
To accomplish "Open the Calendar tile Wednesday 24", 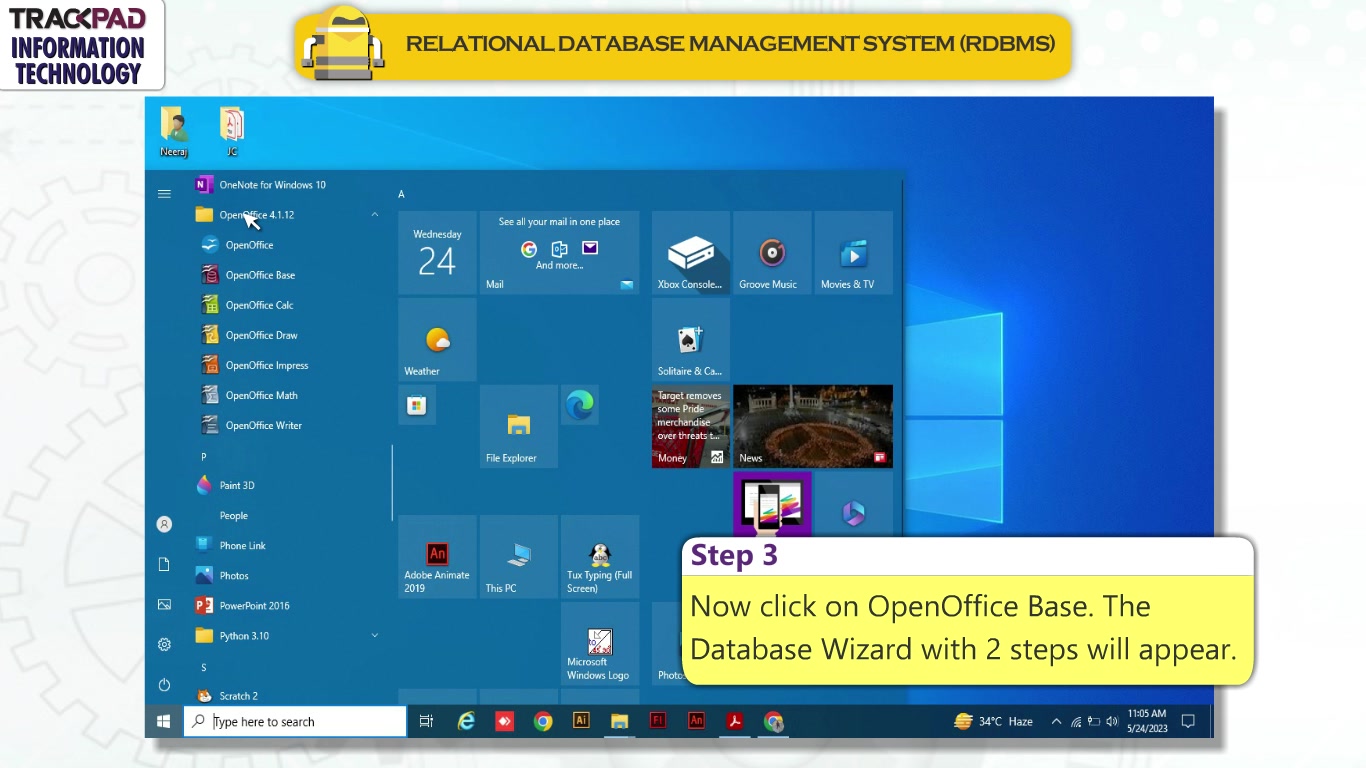I will (437, 253).
